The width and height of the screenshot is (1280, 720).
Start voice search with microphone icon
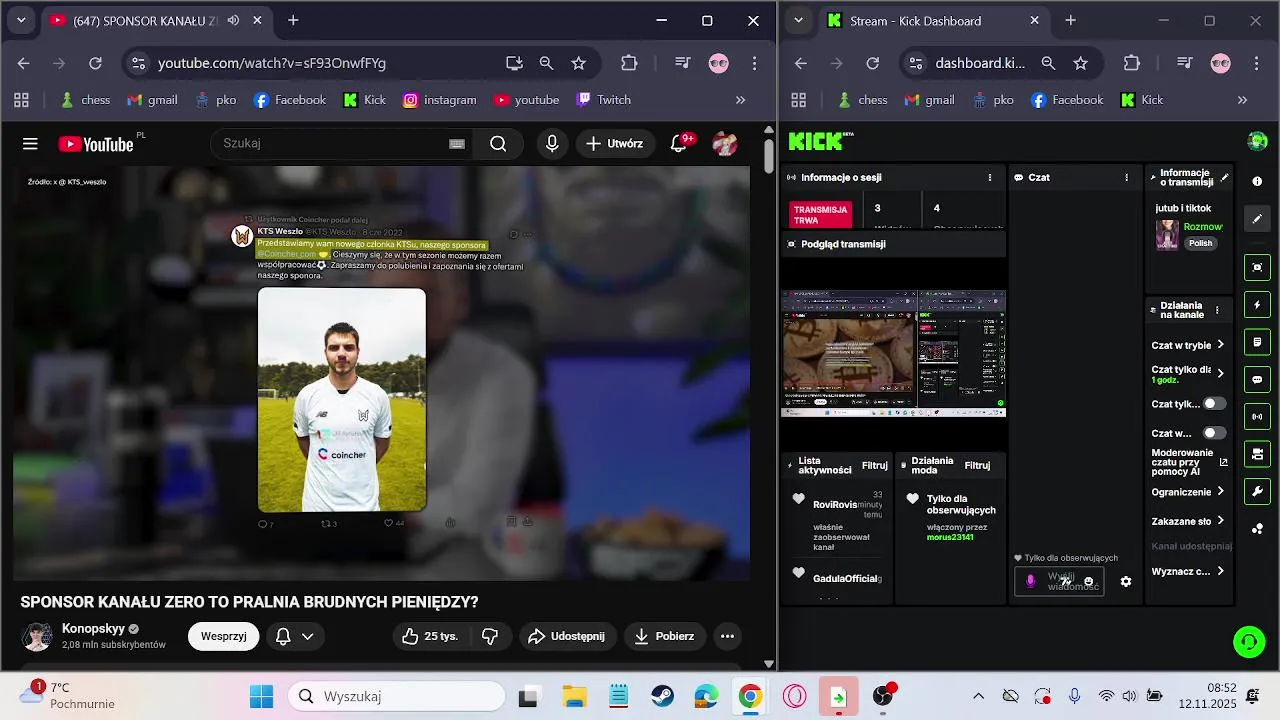point(552,144)
